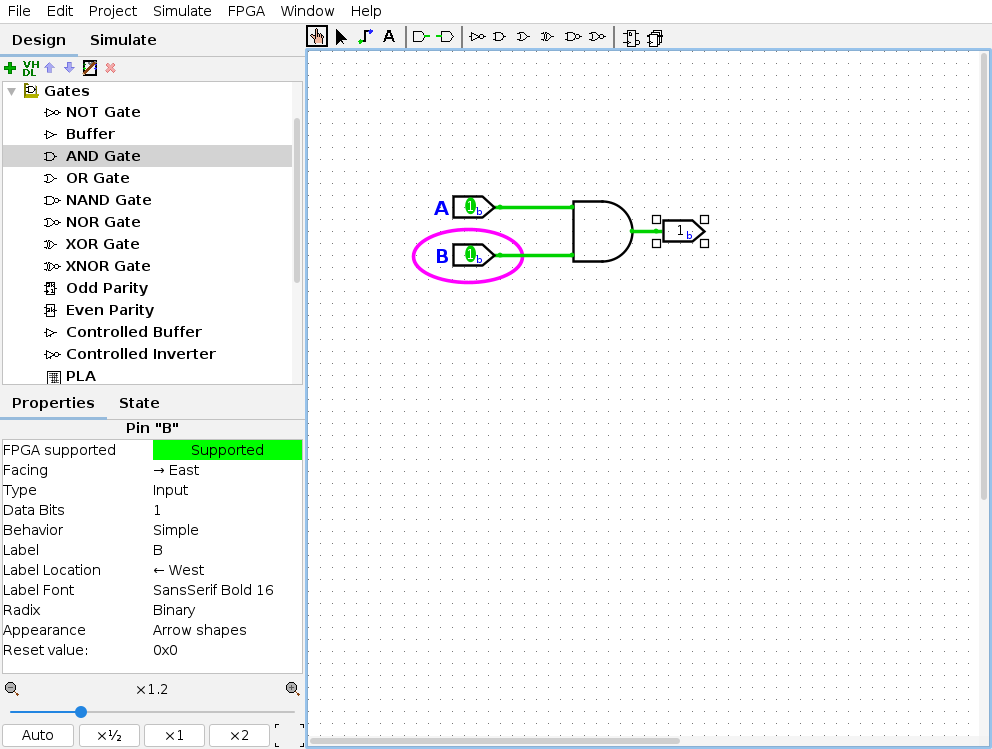The image size is (992, 749).
Task: Toggle the value of input pin A
Action: coord(469,207)
